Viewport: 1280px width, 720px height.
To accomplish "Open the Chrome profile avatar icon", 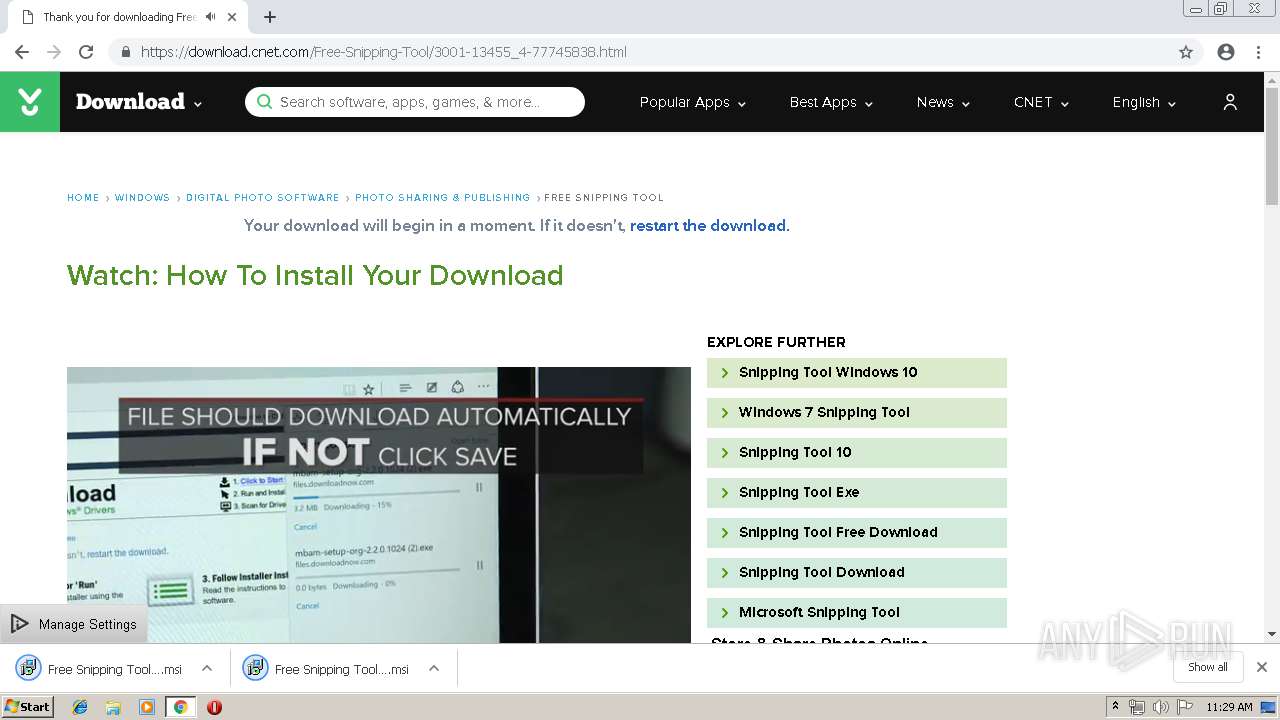I will (x=1226, y=52).
